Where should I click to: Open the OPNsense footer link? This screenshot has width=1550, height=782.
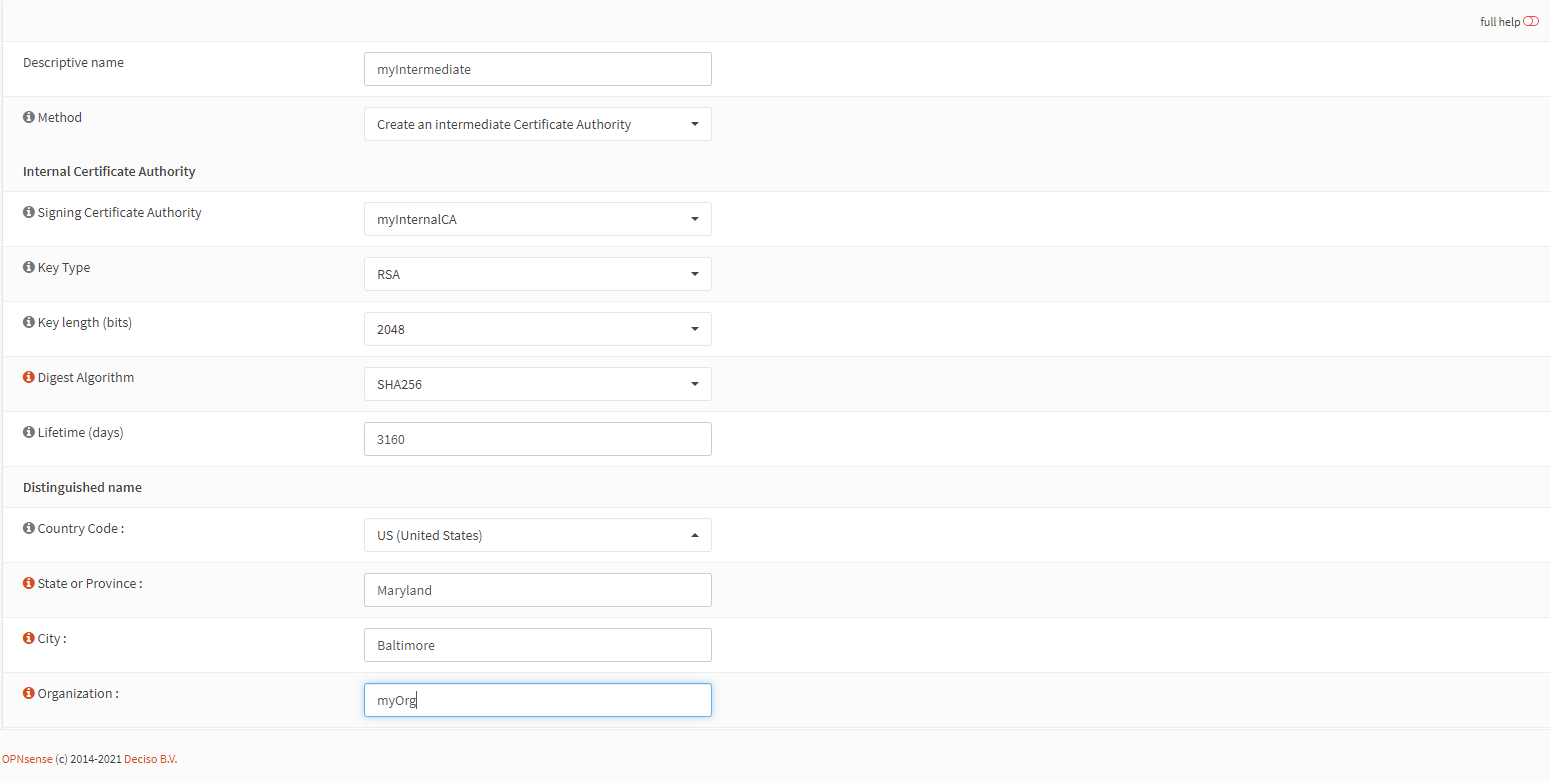(x=27, y=759)
